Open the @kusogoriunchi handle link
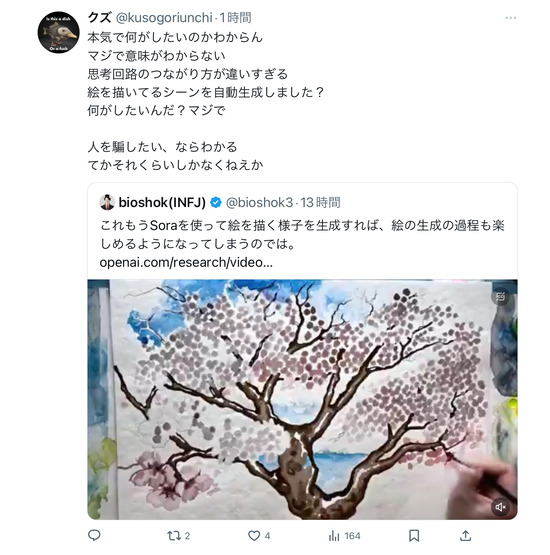550x555 pixels. click(164, 18)
